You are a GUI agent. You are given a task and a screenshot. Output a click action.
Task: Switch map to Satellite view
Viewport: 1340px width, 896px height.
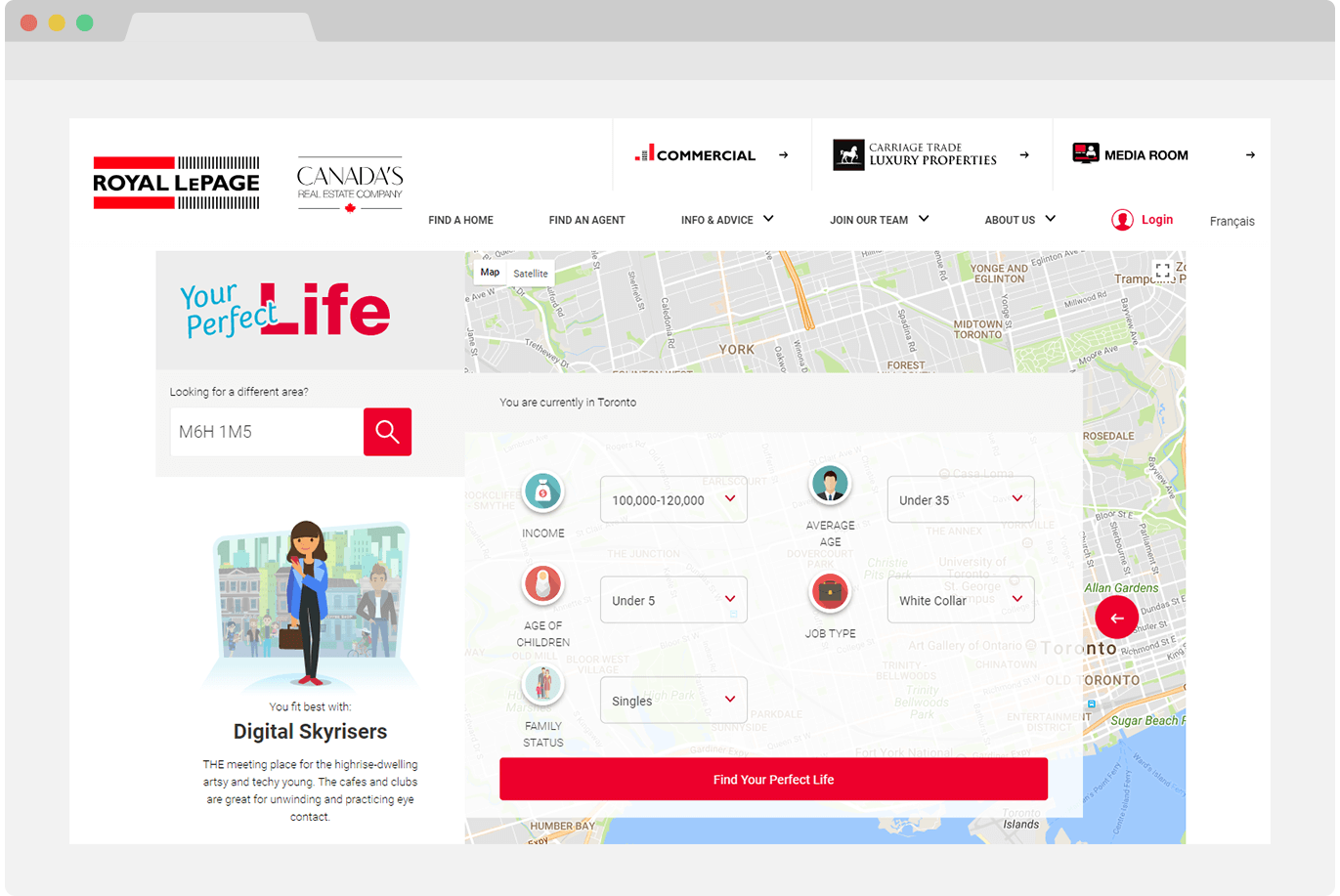531,274
